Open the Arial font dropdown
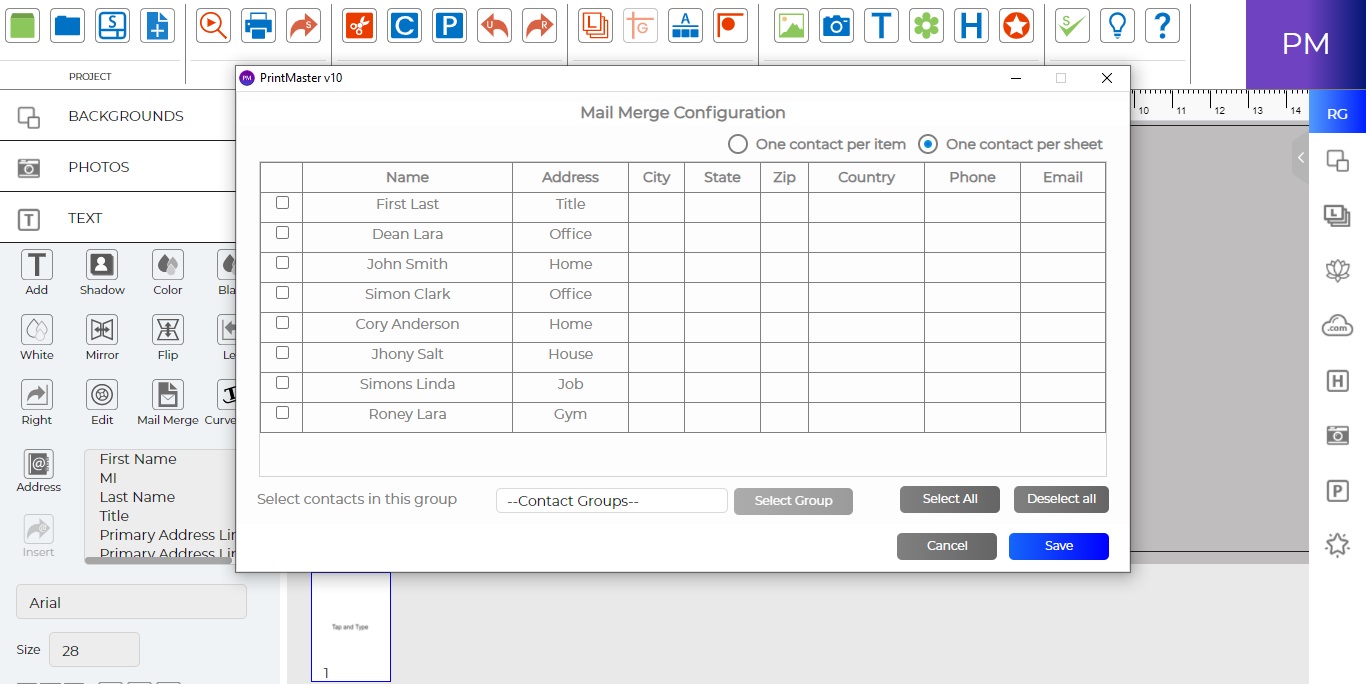Image resolution: width=1366 pixels, height=684 pixels. (x=131, y=602)
